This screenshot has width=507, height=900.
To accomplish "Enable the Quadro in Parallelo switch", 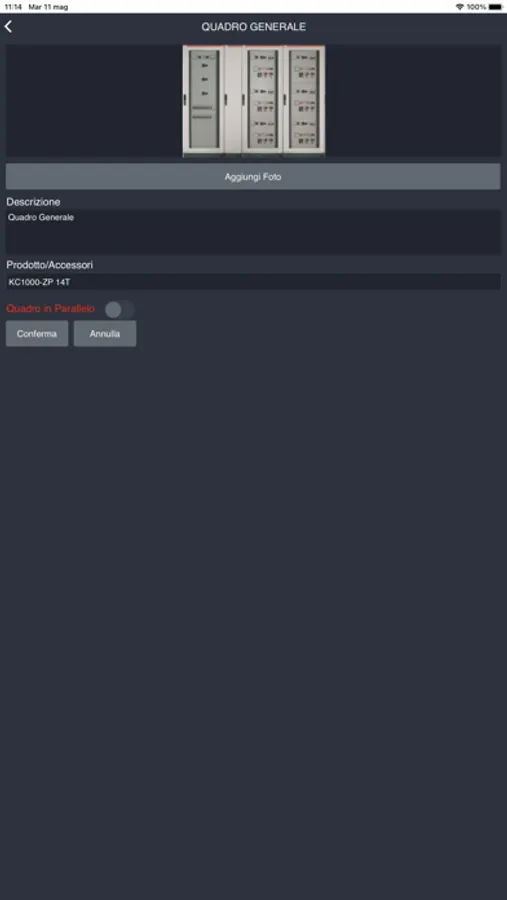I will click(120, 309).
